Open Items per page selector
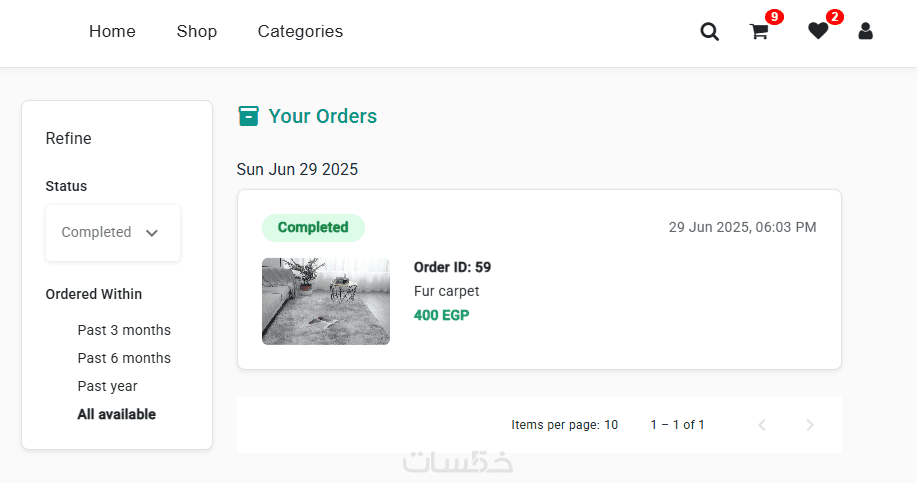Image resolution: width=917 pixels, height=483 pixels. (610, 425)
